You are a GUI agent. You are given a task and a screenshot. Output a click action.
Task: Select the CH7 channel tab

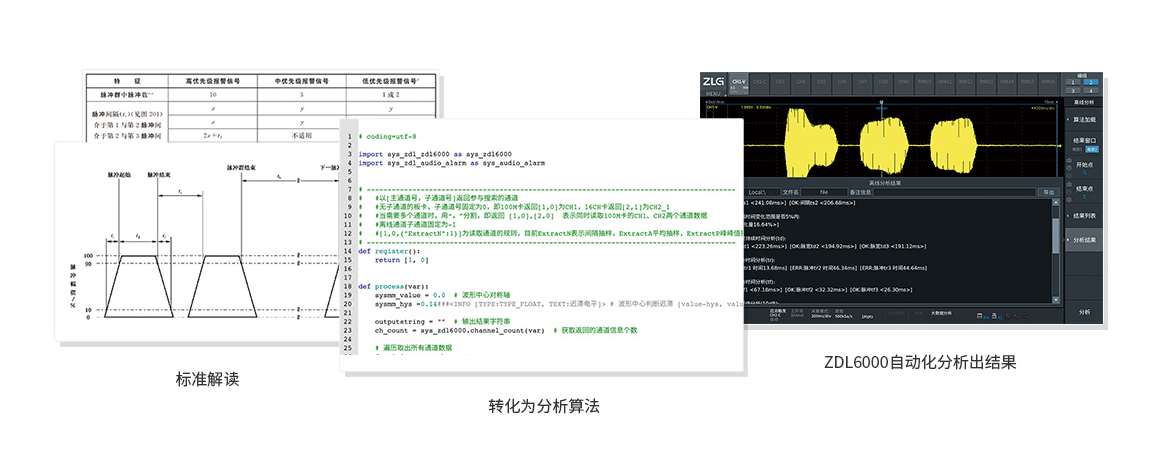point(863,84)
